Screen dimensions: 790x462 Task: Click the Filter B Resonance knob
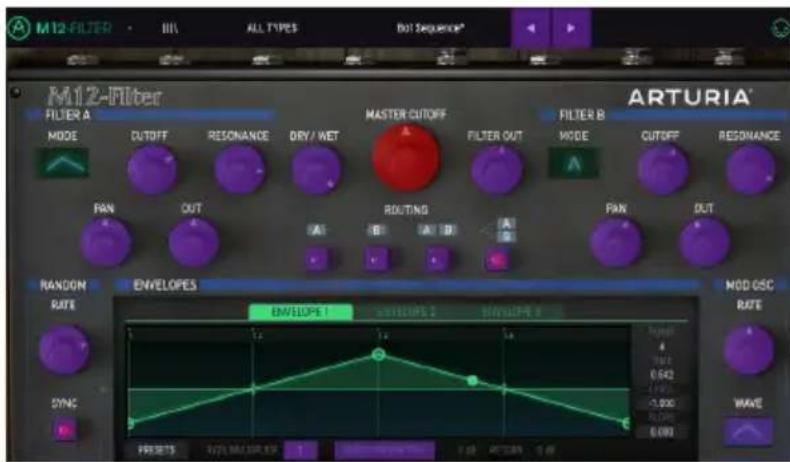pyautogui.click(x=750, y=170)
